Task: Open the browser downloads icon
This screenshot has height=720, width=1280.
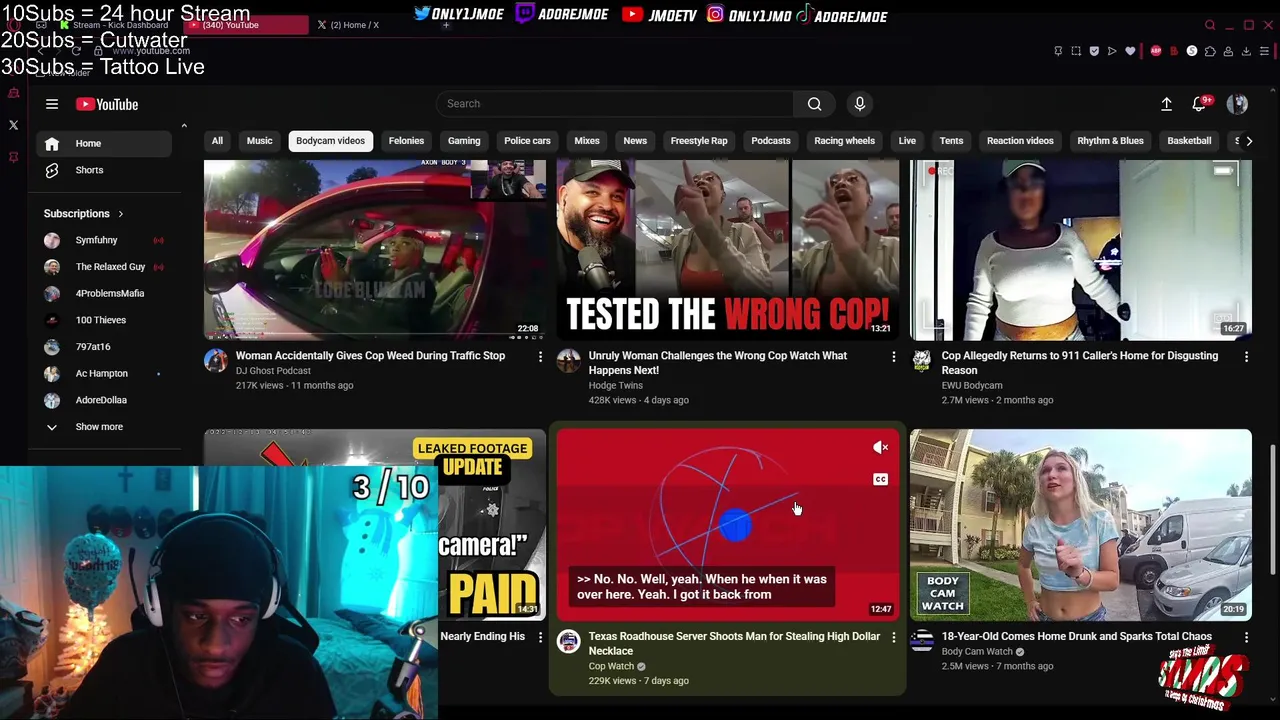Action: (1246, 51)
